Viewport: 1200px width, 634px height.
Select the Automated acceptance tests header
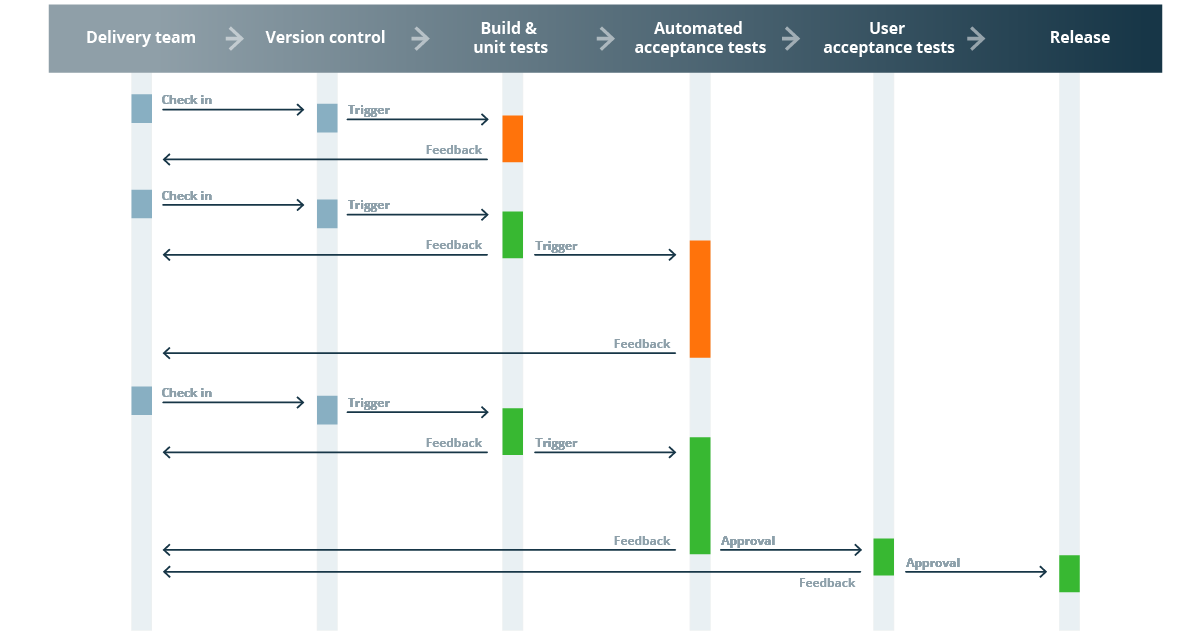[700, 38]
